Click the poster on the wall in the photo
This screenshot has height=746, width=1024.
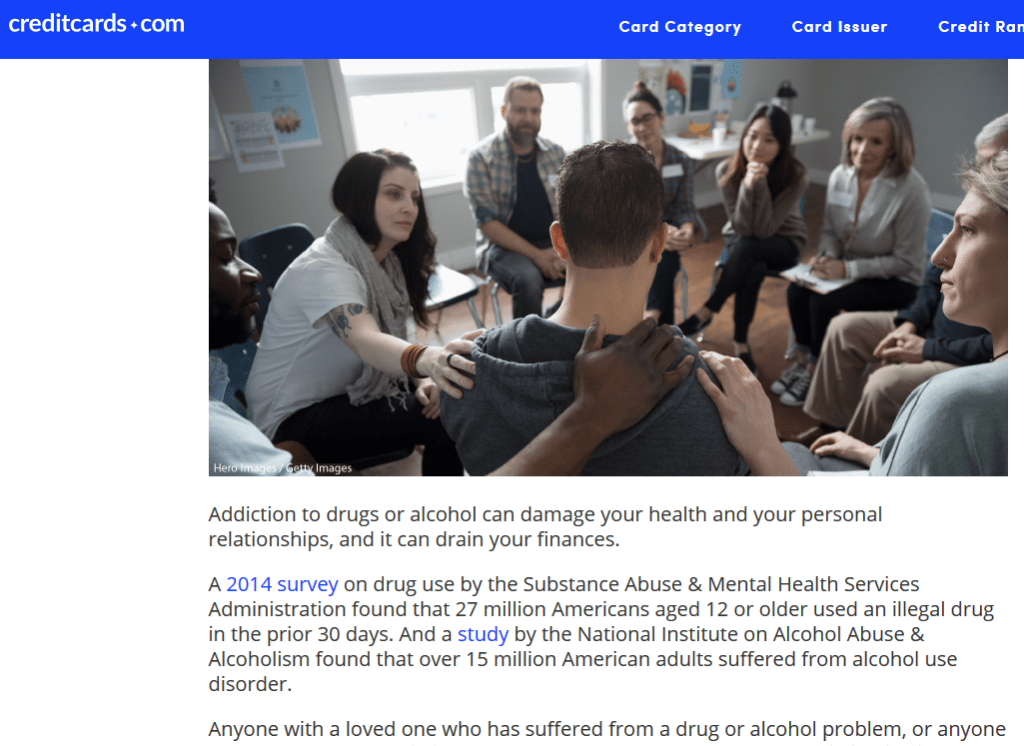click(279, 103)
